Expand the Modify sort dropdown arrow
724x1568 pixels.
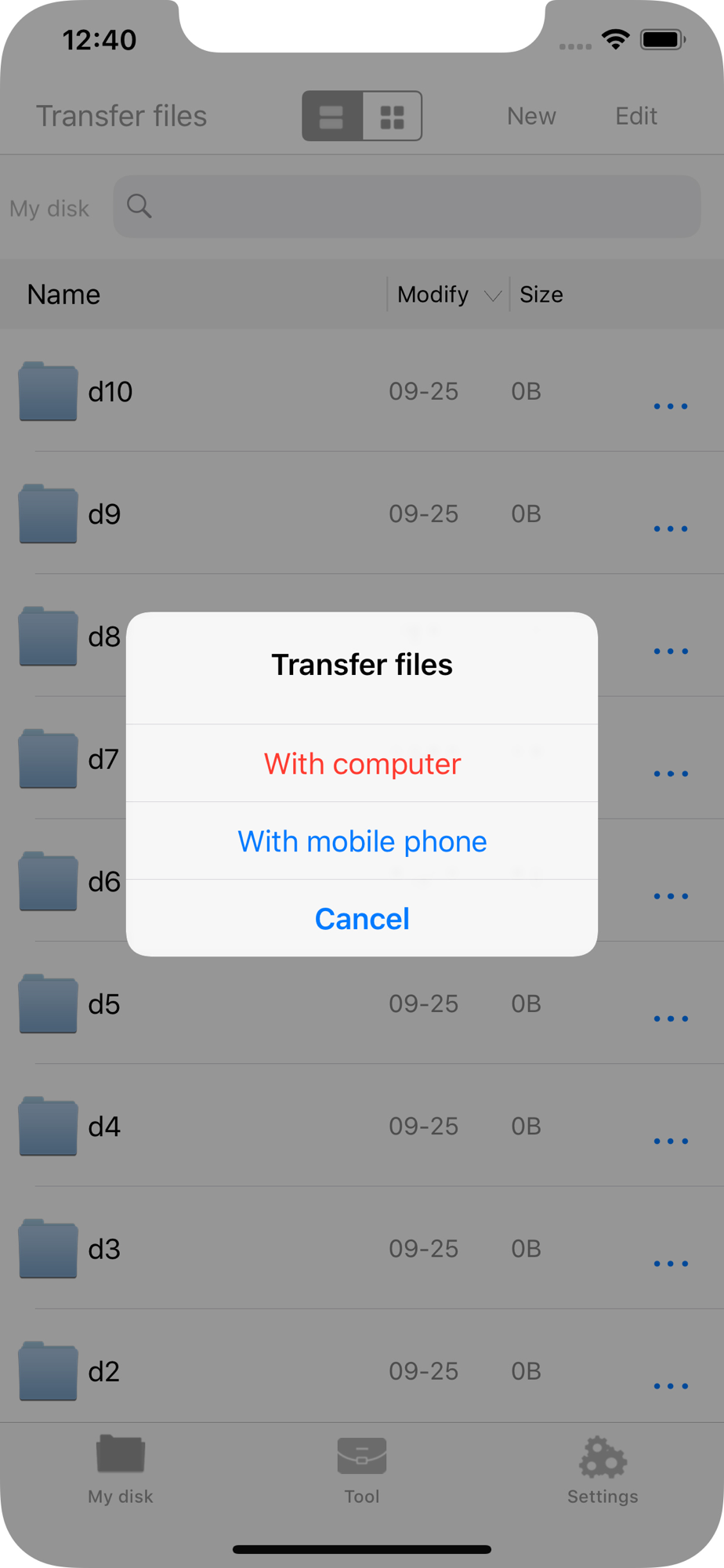click(493, 296)
